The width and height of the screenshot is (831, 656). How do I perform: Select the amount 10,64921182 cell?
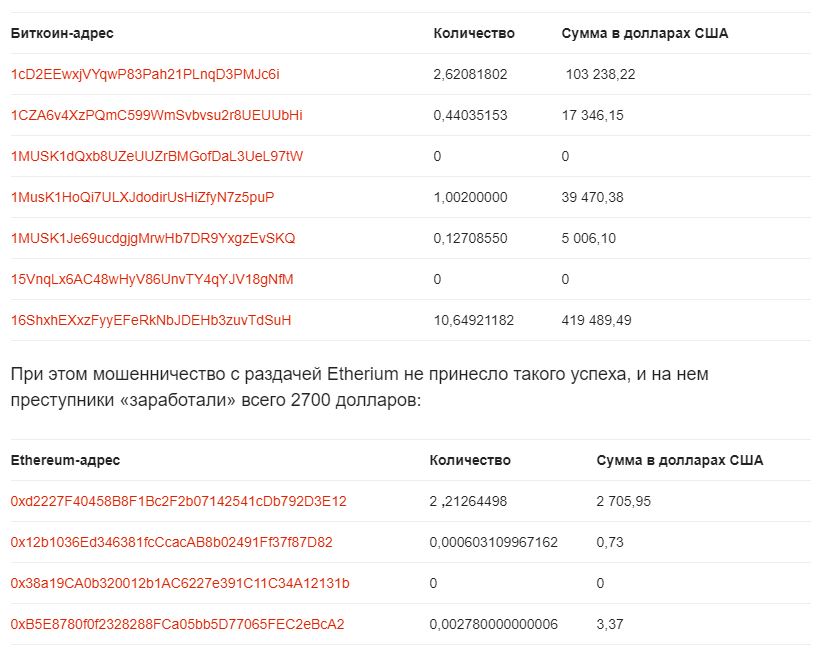[474, 320]
